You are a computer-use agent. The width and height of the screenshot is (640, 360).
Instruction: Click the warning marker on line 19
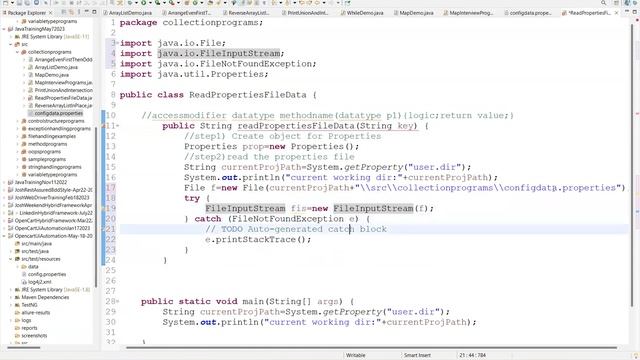coord(103,209)
